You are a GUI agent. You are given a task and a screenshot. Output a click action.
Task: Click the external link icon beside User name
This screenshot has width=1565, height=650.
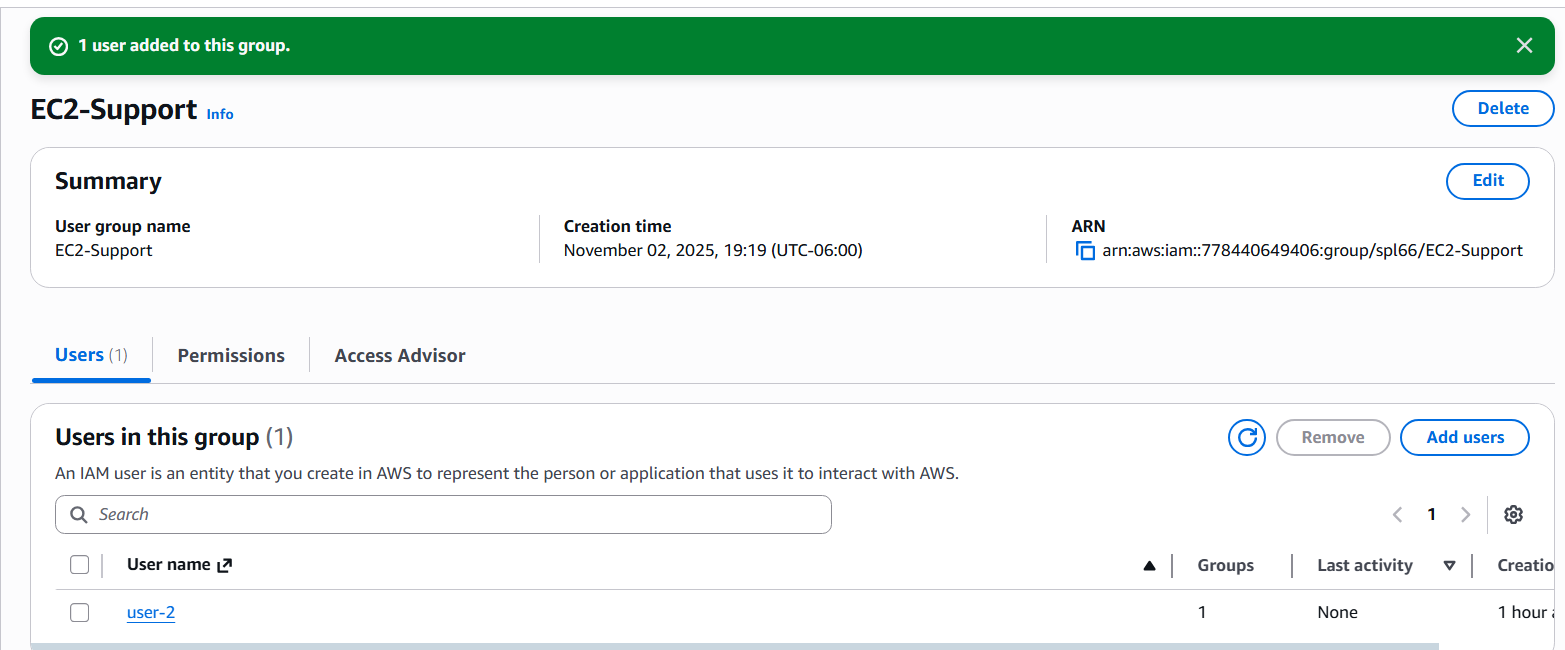(x=222, y=564)
